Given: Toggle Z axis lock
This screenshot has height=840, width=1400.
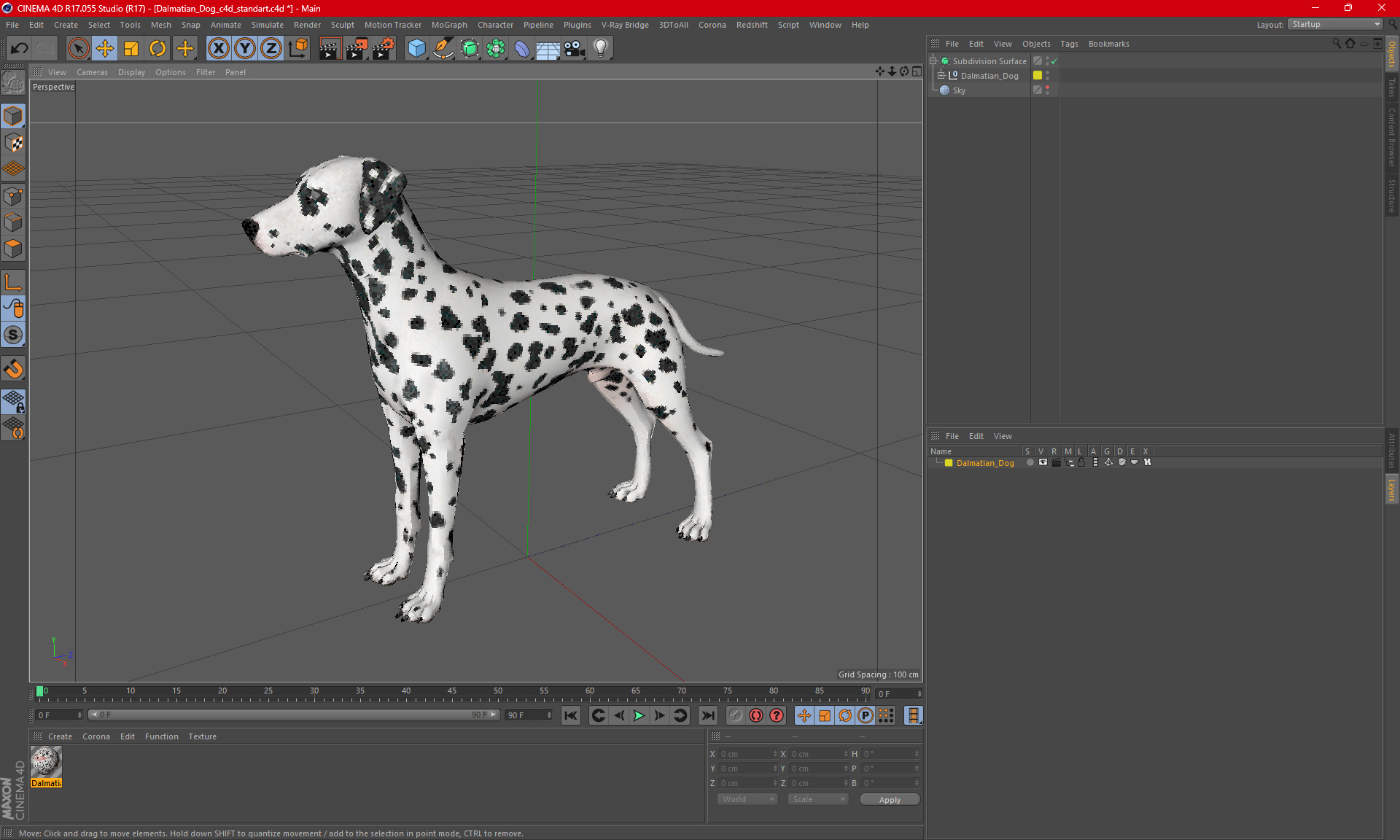Looking at the screenshot, I should click(271, 49).
